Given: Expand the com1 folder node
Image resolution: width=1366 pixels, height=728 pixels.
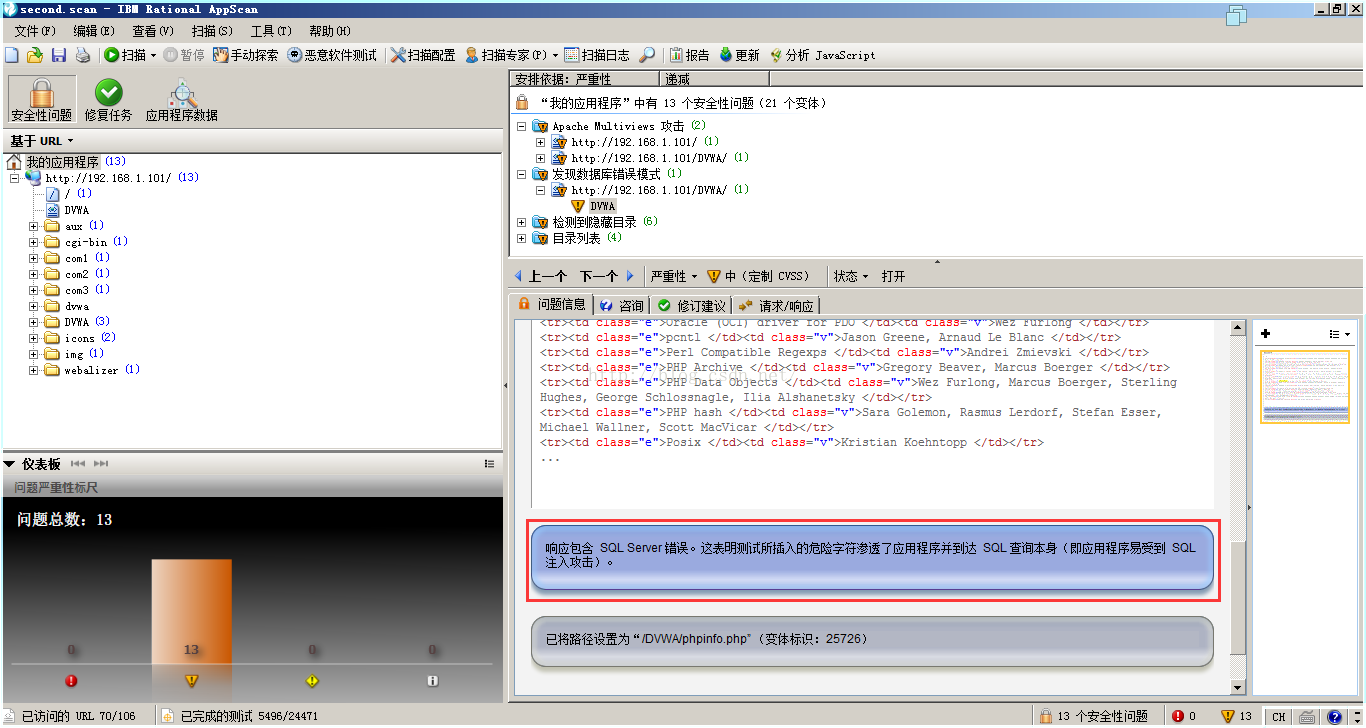Looking at the screenshot, I should pyautogui.click(x=34, y=258).
